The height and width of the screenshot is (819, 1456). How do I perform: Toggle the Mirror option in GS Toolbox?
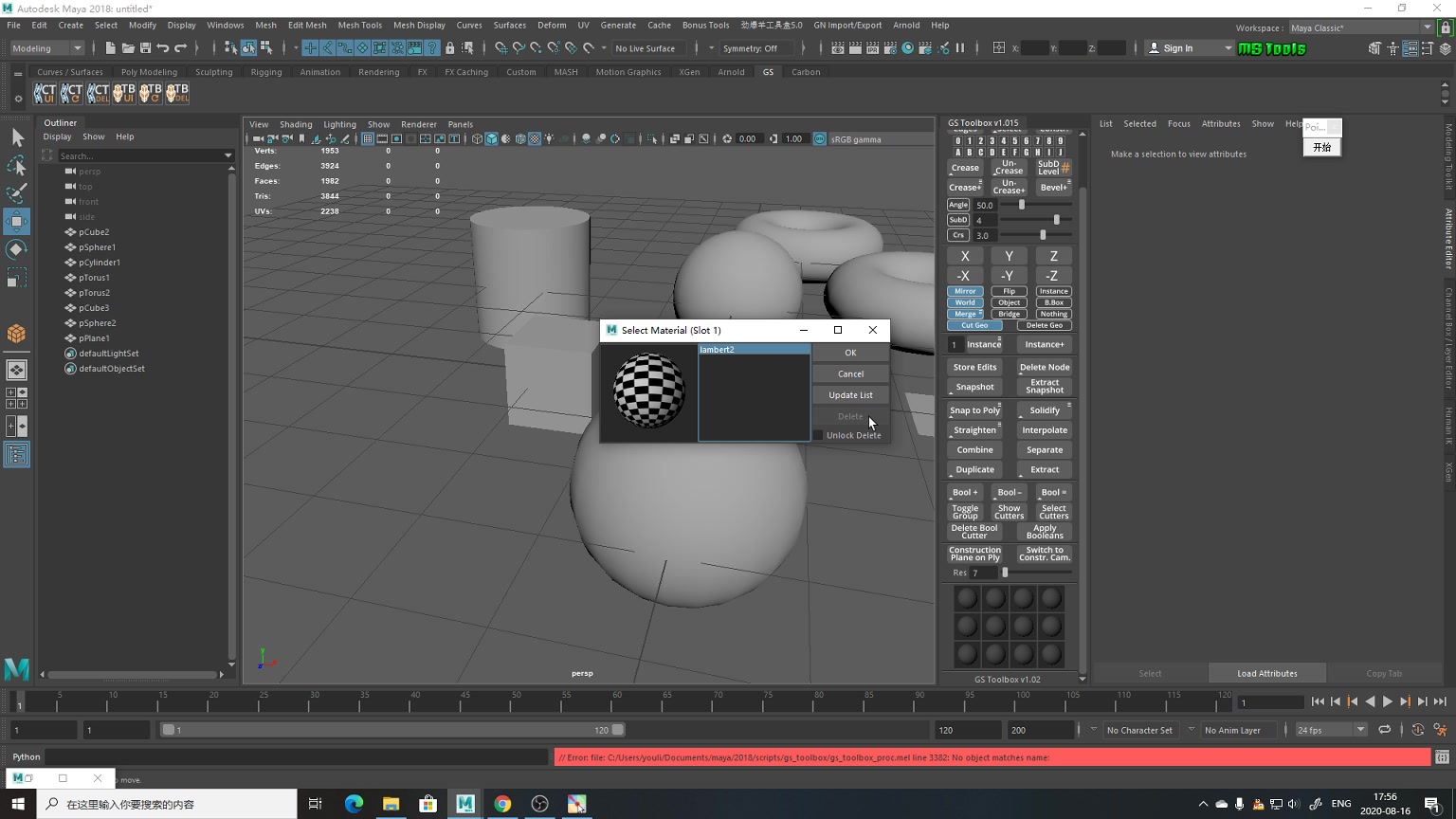click(x=965, y=291)
